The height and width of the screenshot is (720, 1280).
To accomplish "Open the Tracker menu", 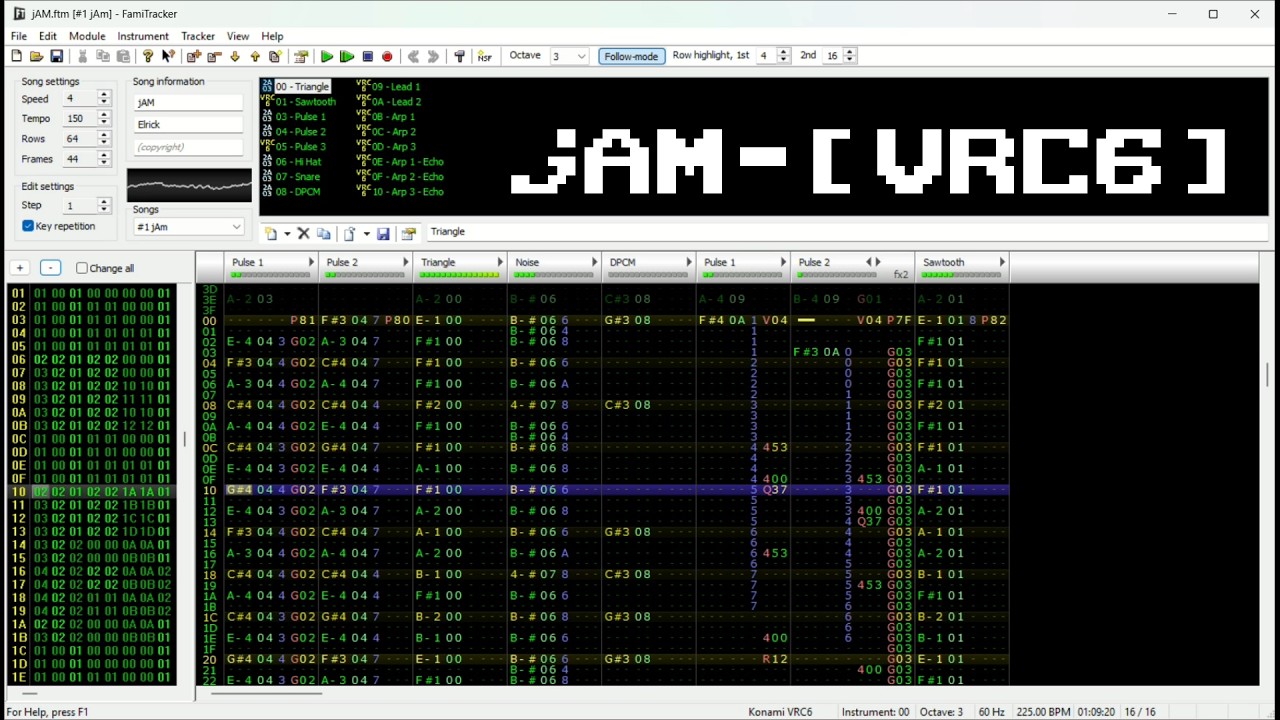I will pos(197,36).
